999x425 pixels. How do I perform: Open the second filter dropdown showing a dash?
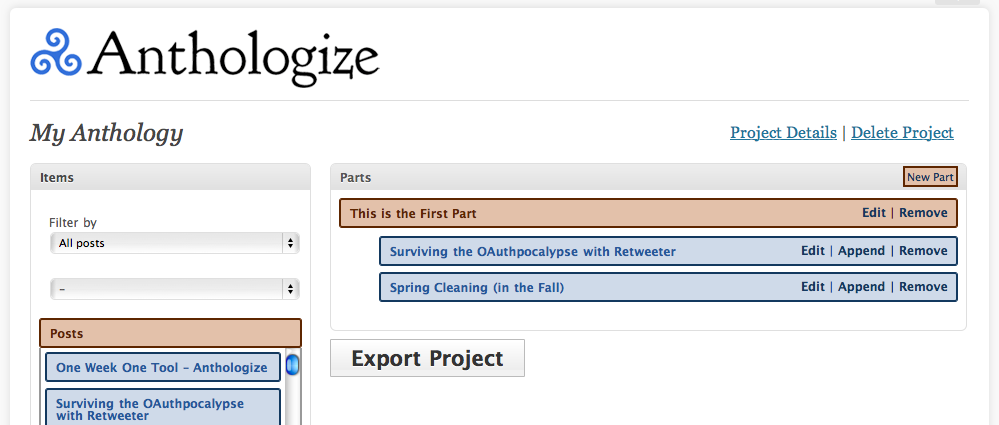pos(175,289)
